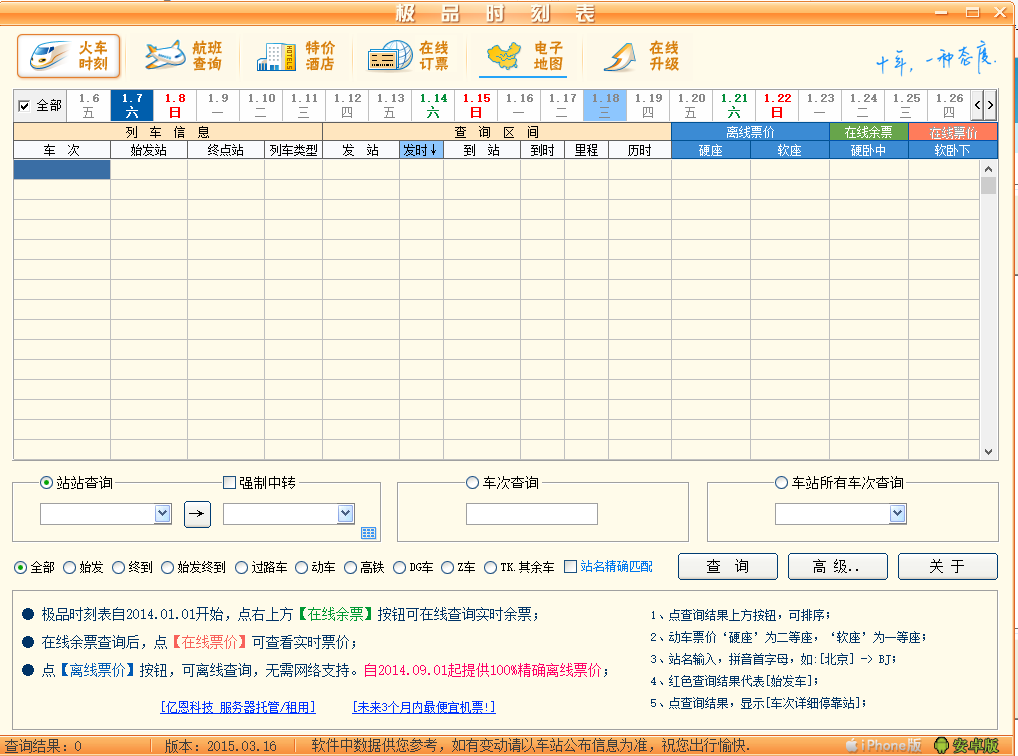The width and height of the screenshot is (1018, 756).
Task: Click the swap stations arrow button
Action: 198,514
